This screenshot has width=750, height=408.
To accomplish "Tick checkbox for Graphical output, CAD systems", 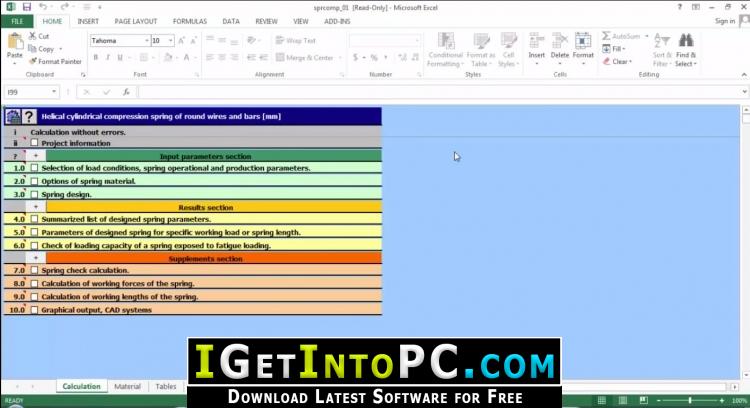I will pos(34,309).
